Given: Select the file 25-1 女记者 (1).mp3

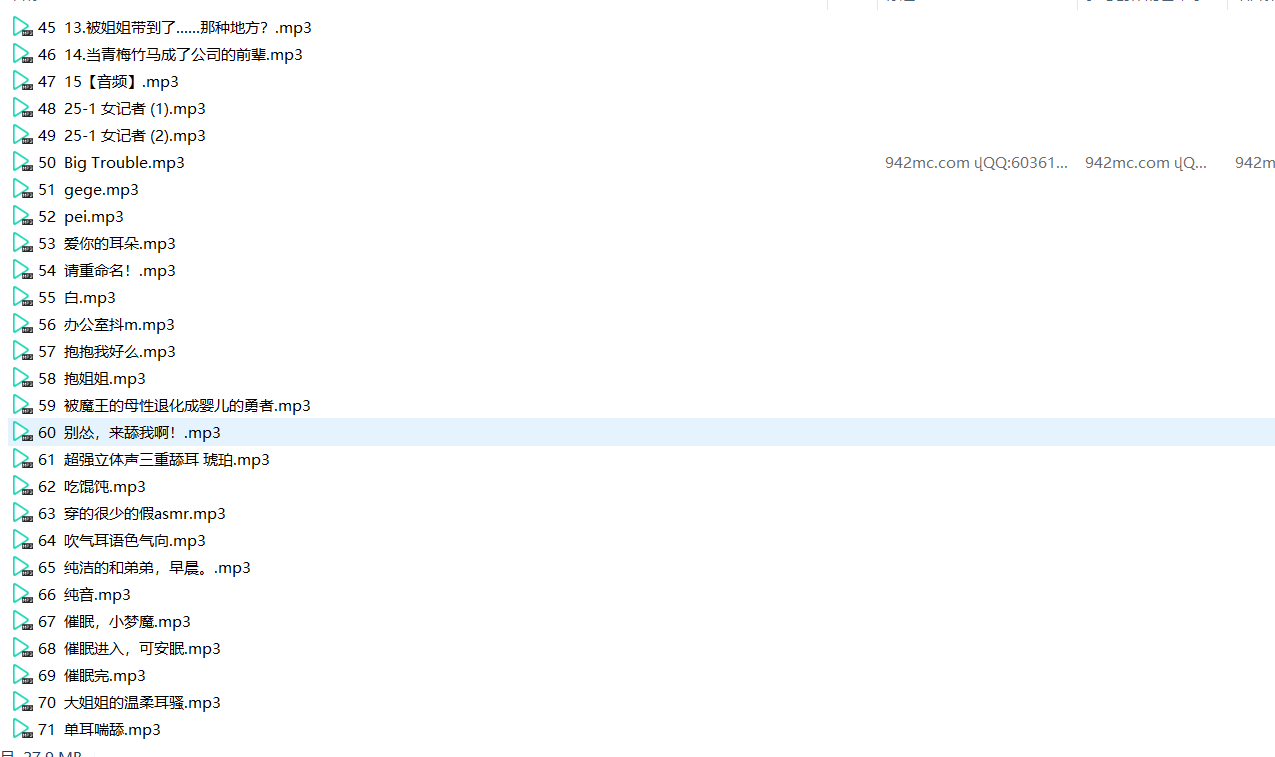Looking at the screenshot, I should click(135, 108).
